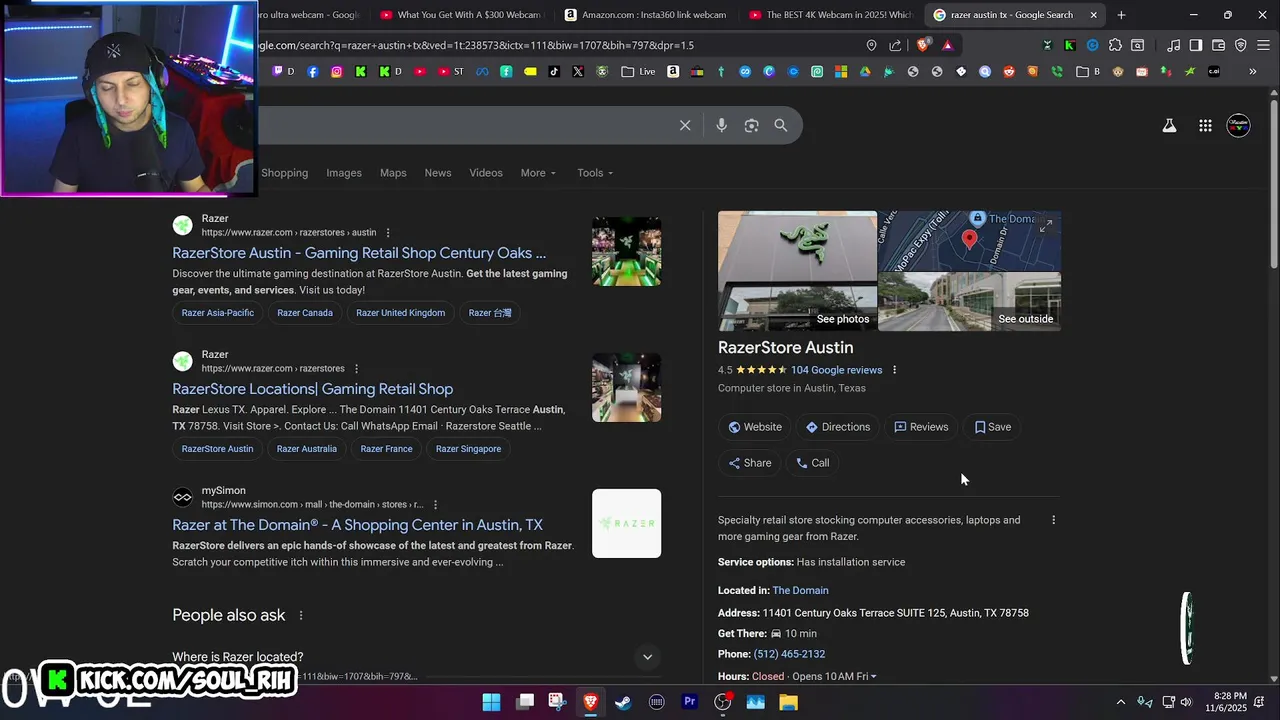Click the Brave Rewards triangle icon
This screenshot has height=720, width=1280.
point(947,45)
